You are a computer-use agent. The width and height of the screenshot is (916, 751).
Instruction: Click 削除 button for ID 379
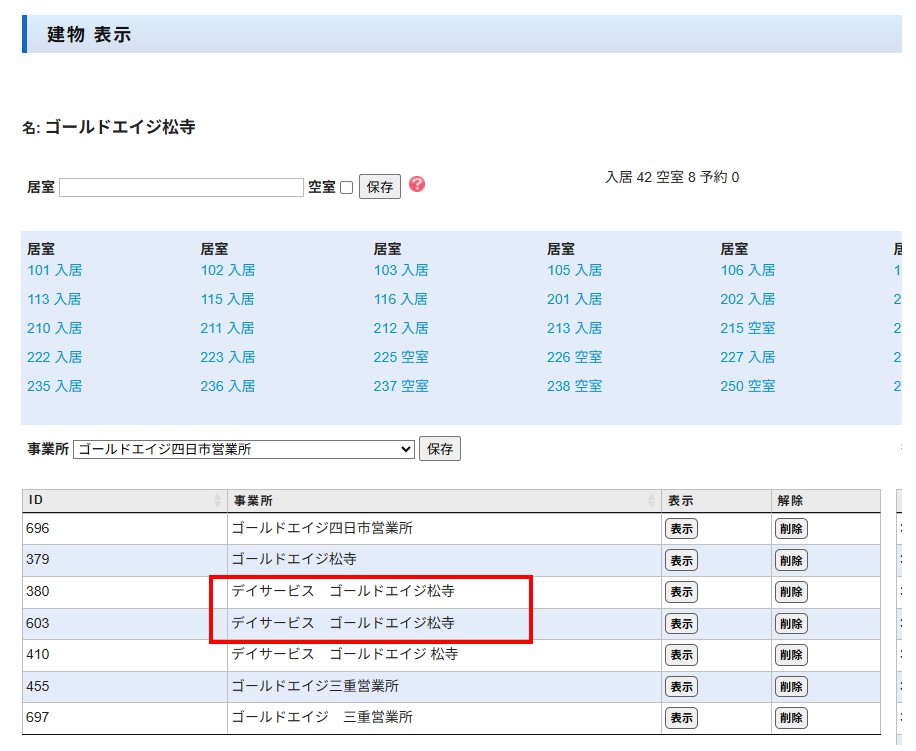(x=791, y=561)
